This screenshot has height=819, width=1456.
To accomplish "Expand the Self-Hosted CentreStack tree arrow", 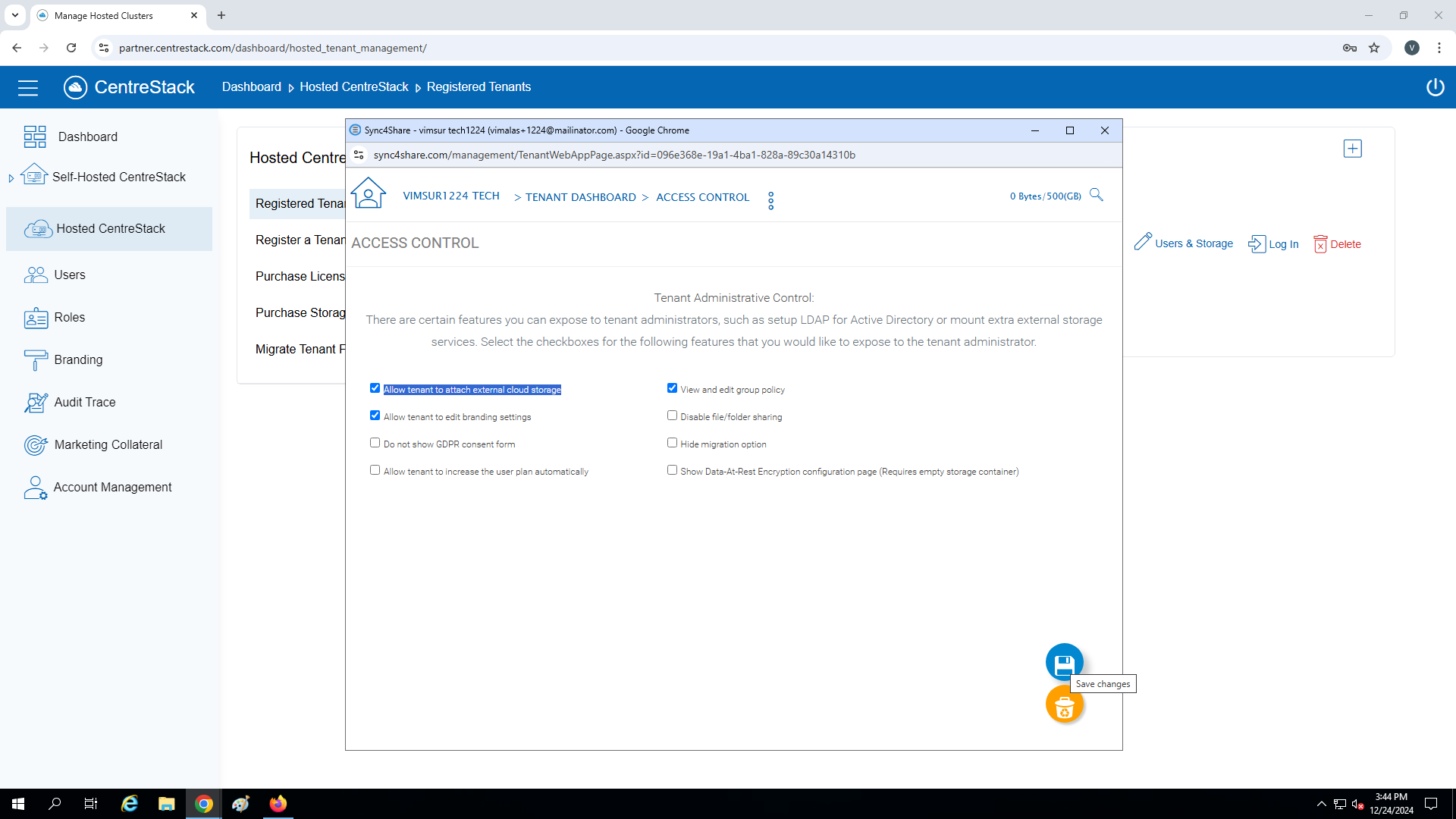I will click(x=11, y=178).
